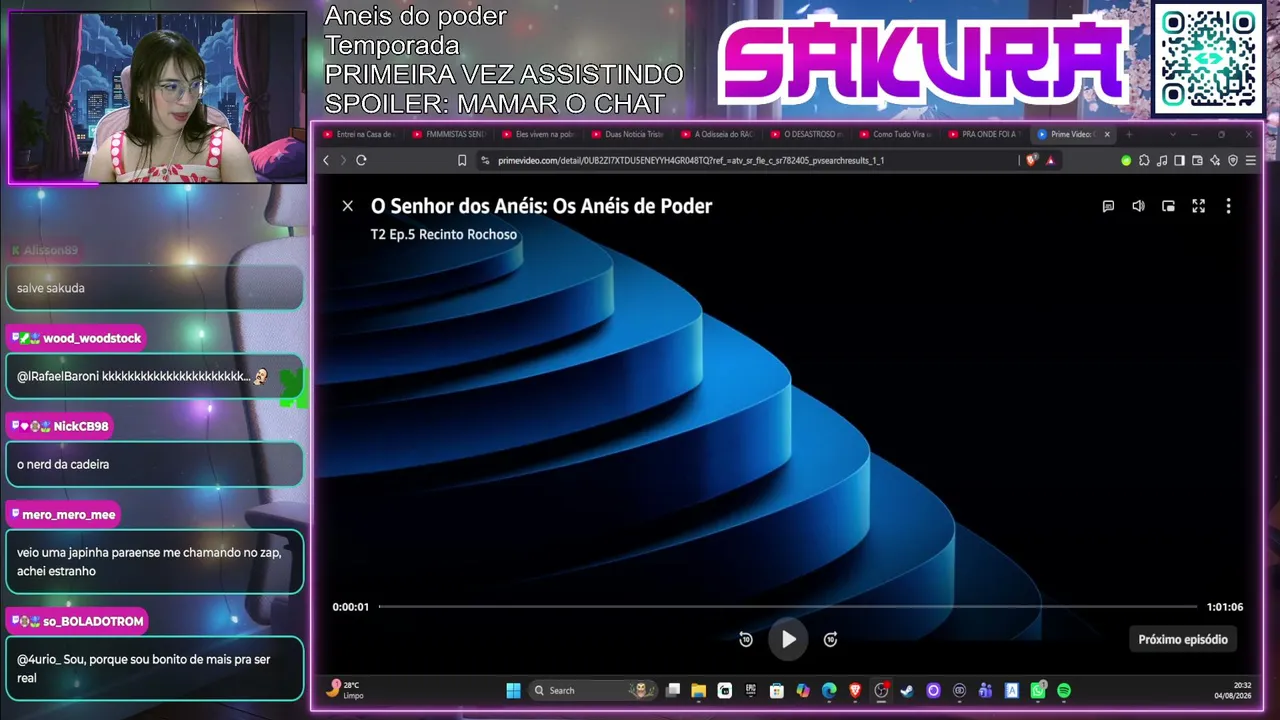Open Task View on the taskbar

[673, 690]
